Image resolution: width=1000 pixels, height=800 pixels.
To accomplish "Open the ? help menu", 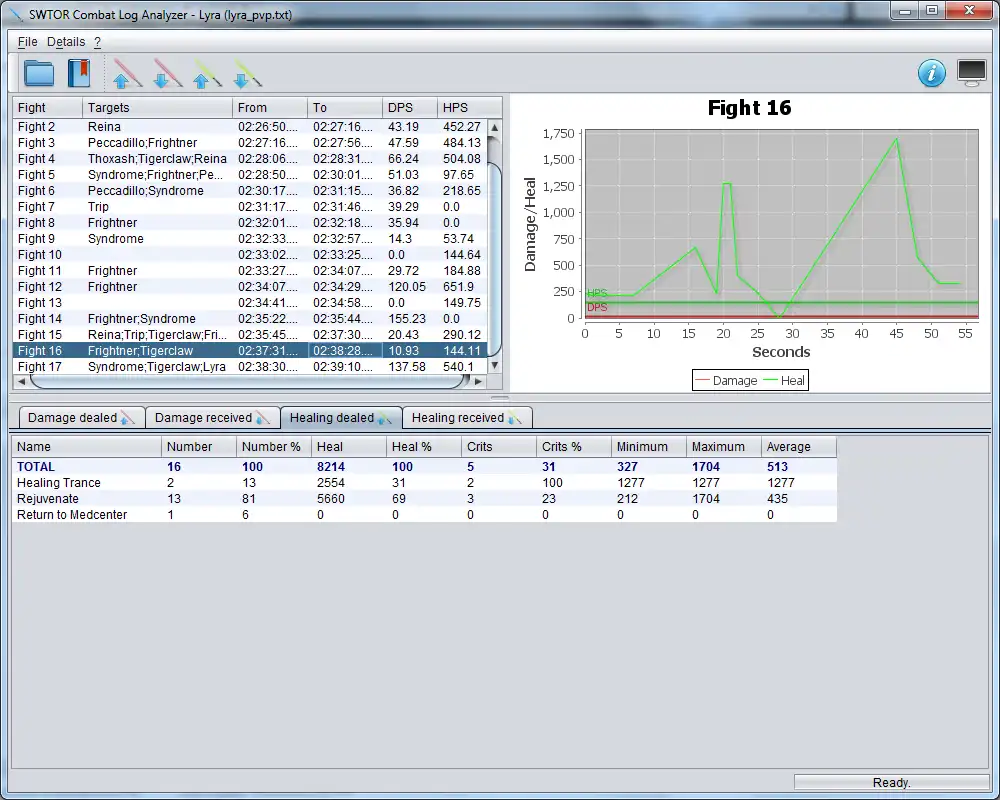I will (x=98, y=42).
